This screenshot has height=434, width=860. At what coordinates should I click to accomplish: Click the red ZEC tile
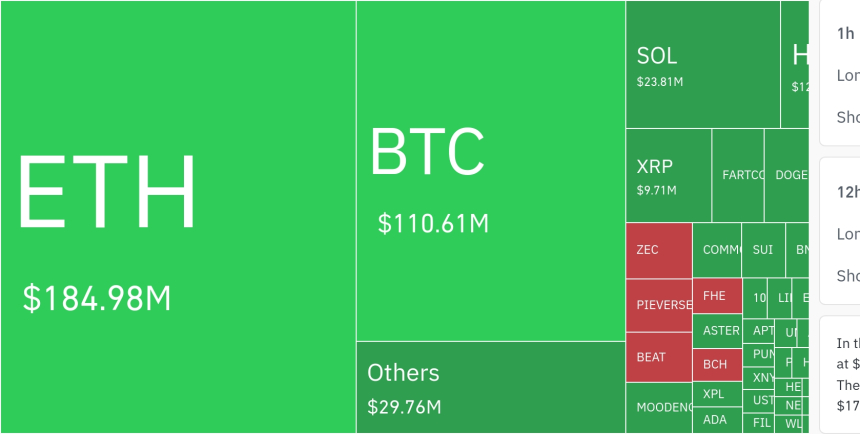click(x=658, y=250)
